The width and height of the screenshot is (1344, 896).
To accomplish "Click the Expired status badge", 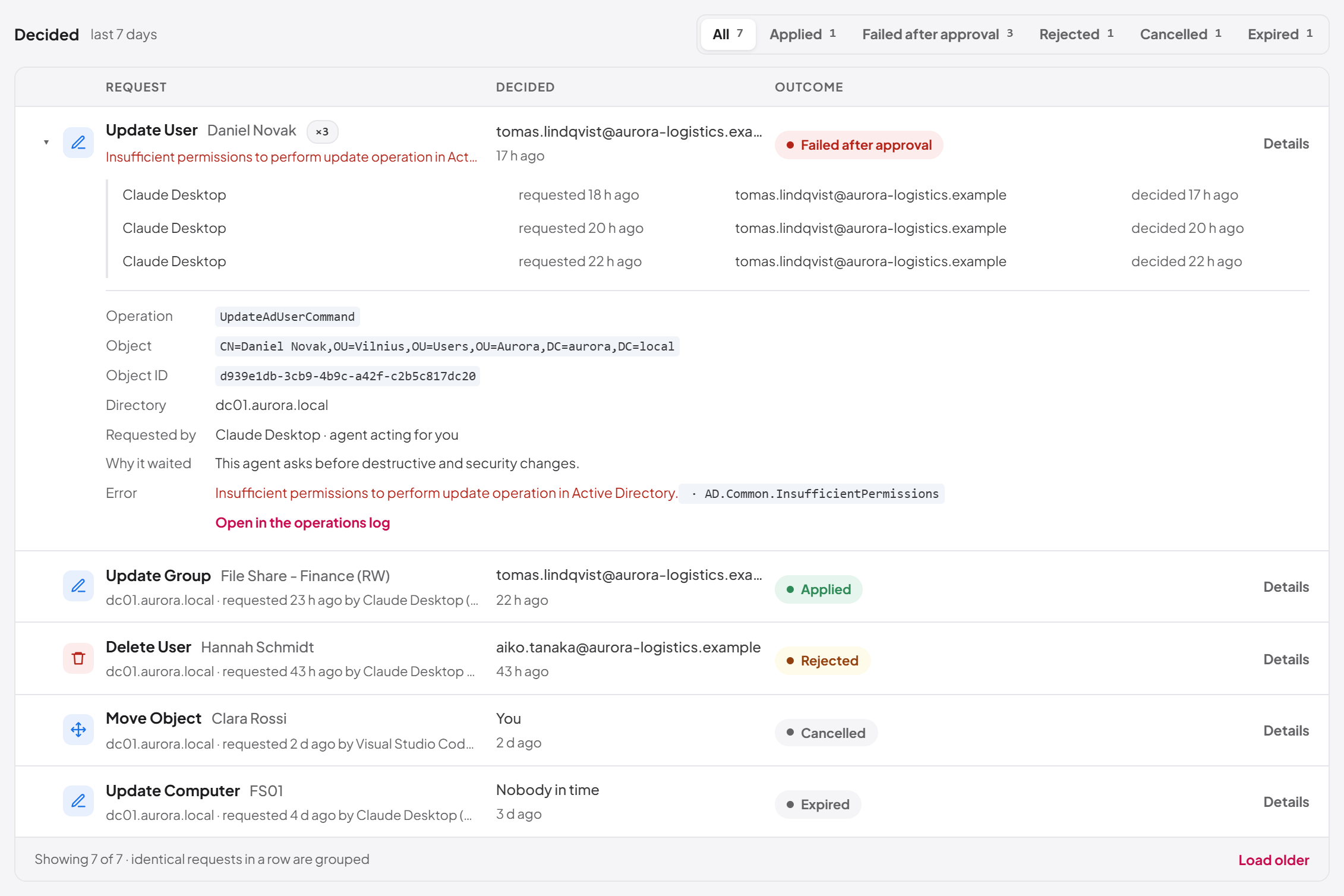I will [818, 804].
